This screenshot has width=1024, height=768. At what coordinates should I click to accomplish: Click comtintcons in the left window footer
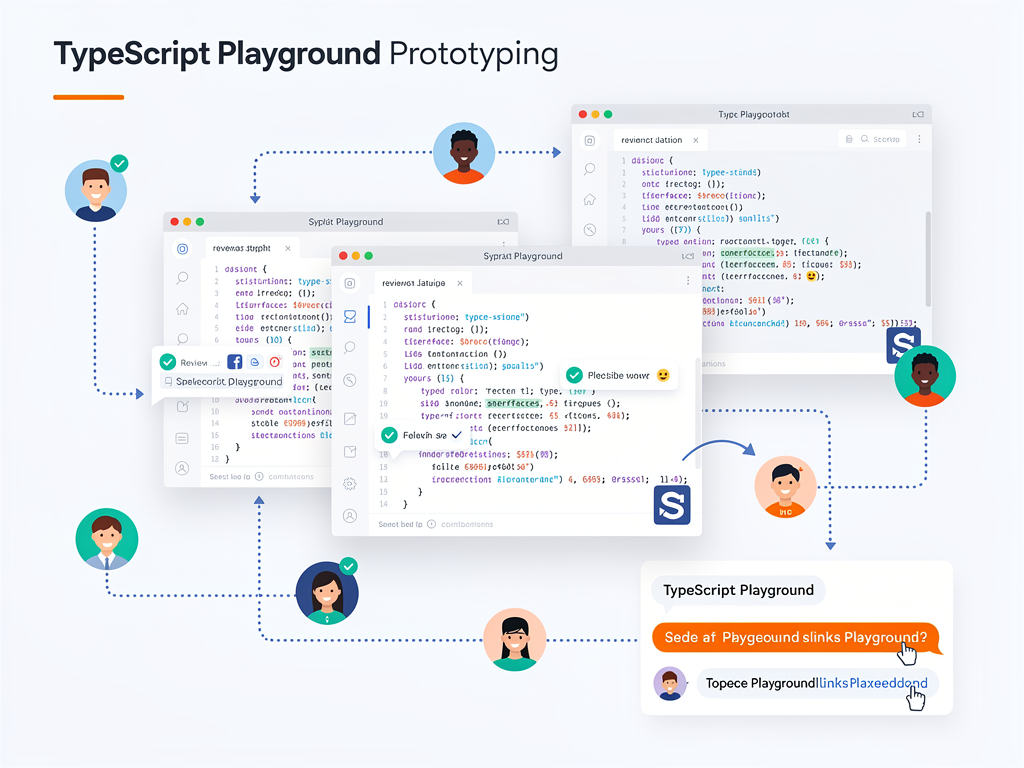pyautogui.click(x=291, y=477)
